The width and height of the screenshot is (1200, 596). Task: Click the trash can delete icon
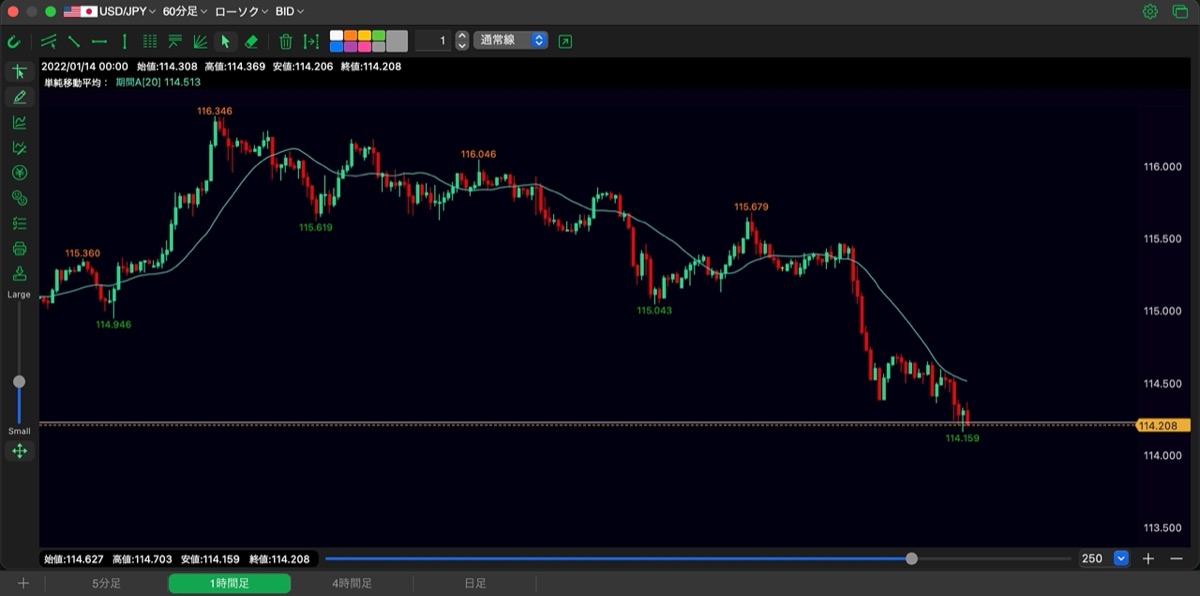coord(286,42)
